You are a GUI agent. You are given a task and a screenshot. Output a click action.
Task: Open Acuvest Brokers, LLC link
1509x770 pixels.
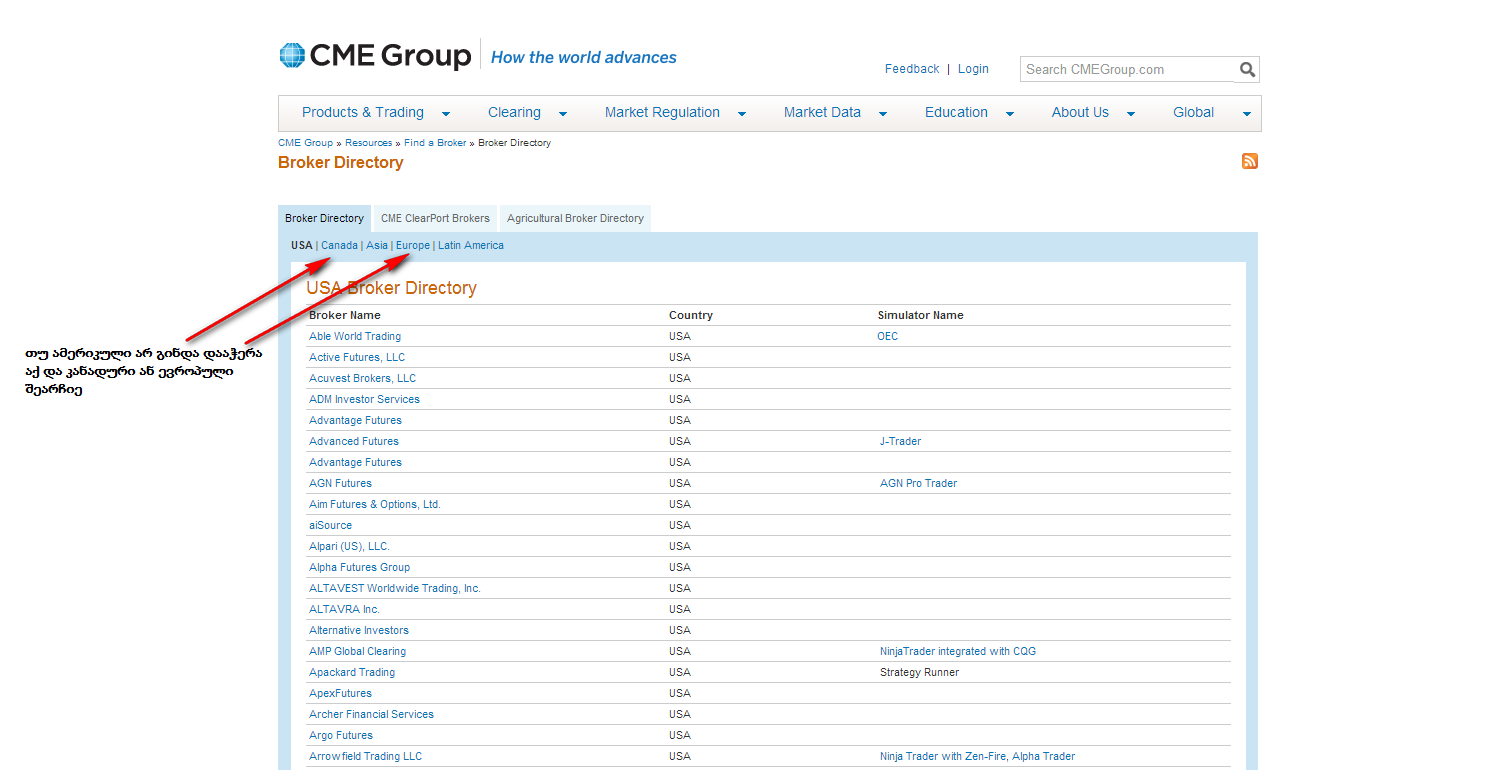coord(362,378)
